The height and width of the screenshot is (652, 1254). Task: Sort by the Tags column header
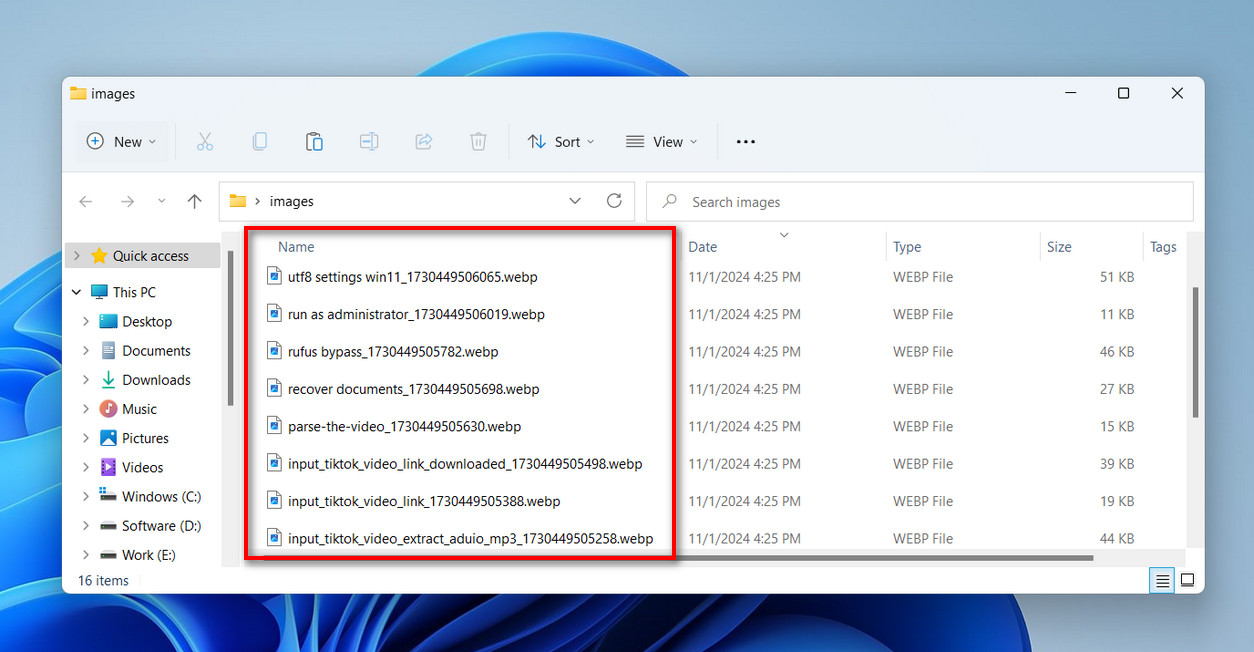(x=1163, y=247)
